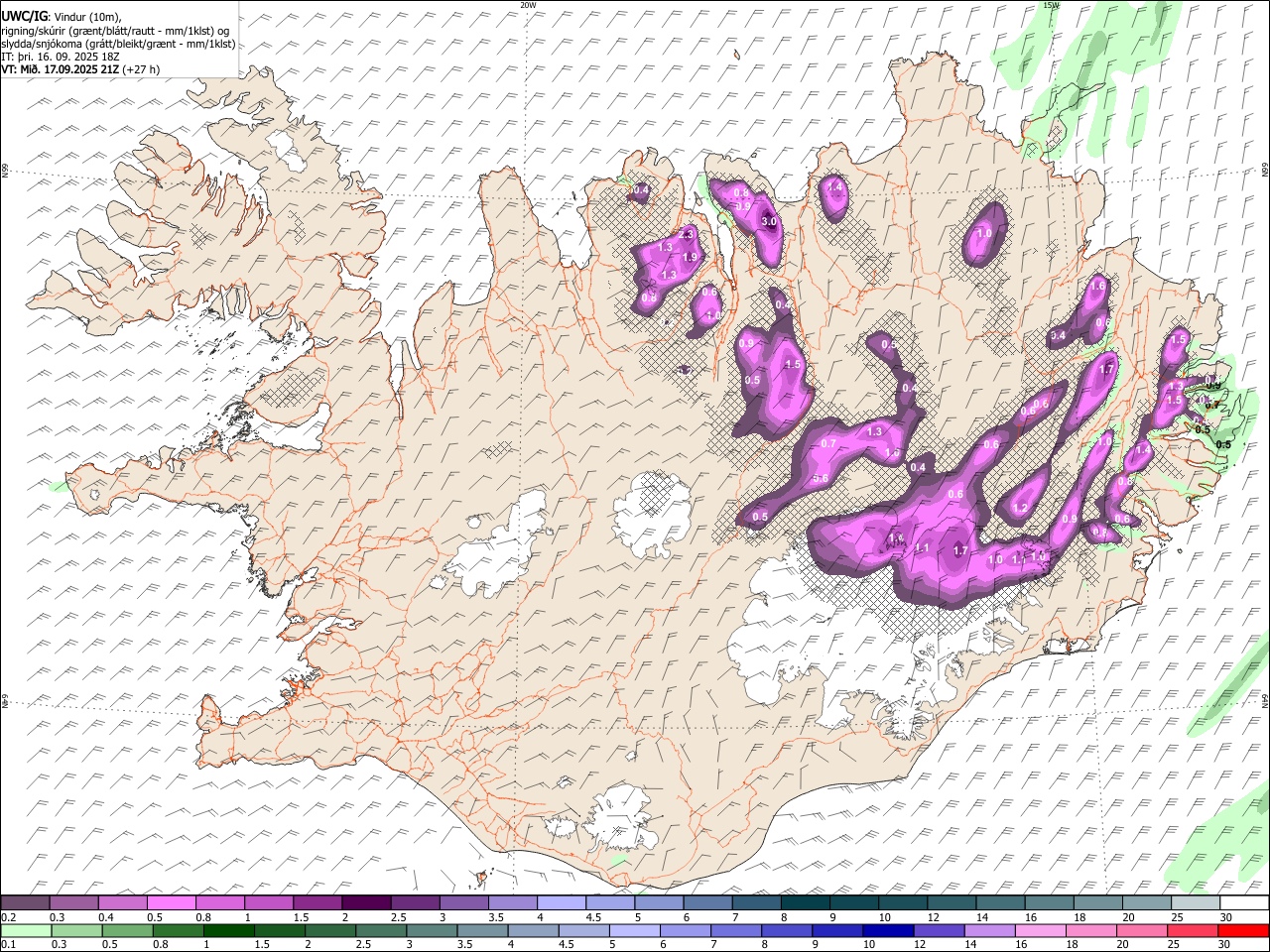Click the 3.0 precipitation value on the map
This screenshot has height=952, width=1270.
[769, 222]
